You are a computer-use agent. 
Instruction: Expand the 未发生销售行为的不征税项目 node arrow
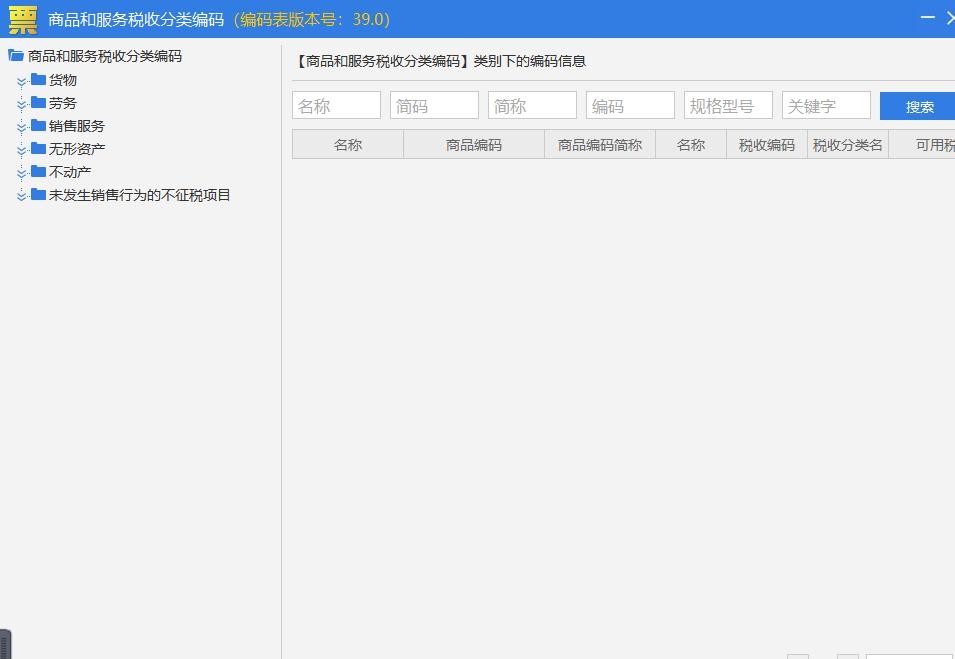pyautogui.click(x=22, y=196)
